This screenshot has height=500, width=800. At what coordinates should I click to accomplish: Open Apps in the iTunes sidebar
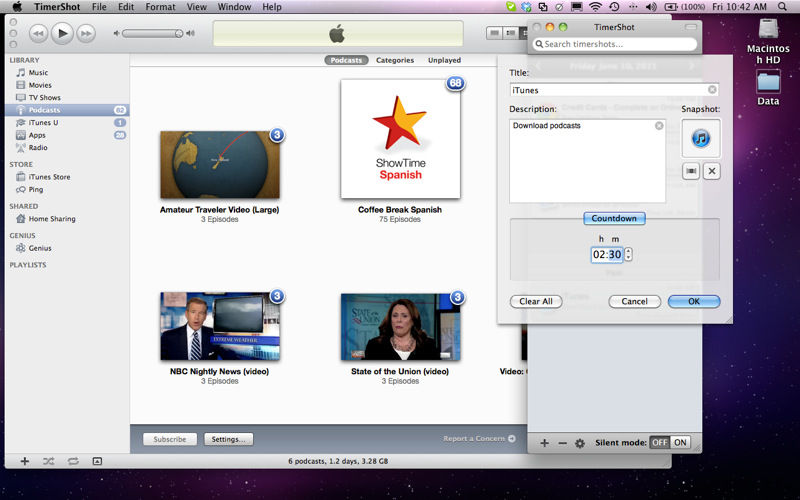37,135
